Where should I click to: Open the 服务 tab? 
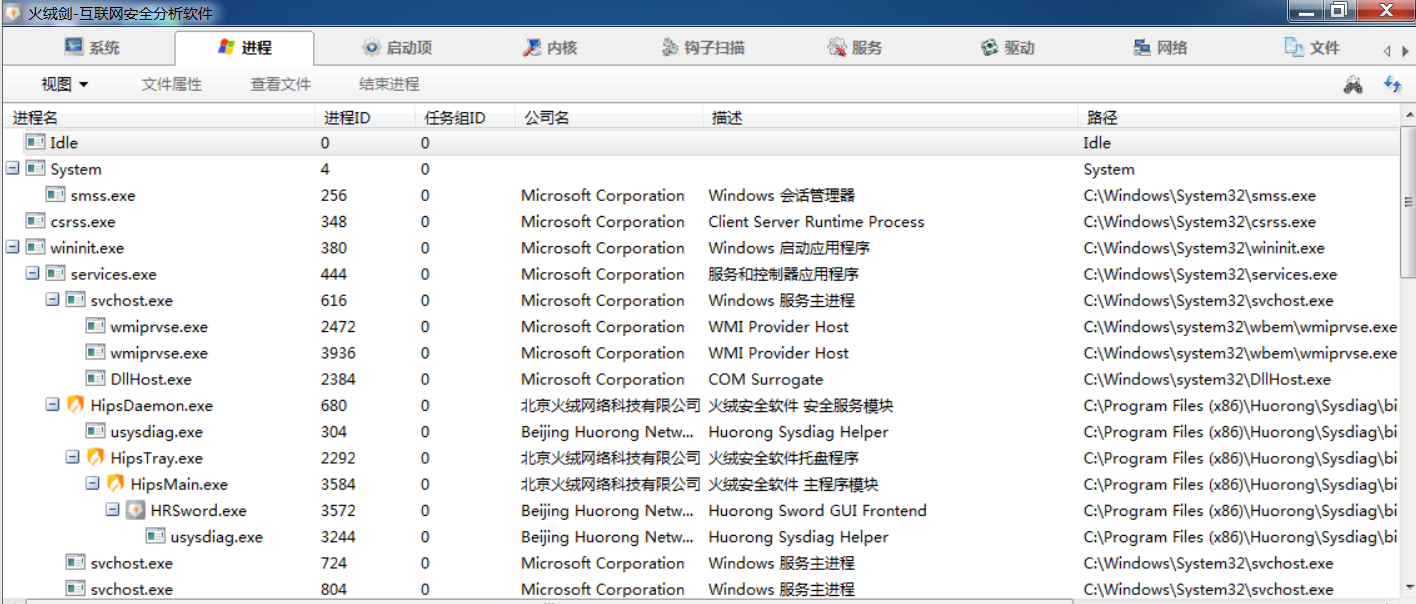(x=855, y=47)
